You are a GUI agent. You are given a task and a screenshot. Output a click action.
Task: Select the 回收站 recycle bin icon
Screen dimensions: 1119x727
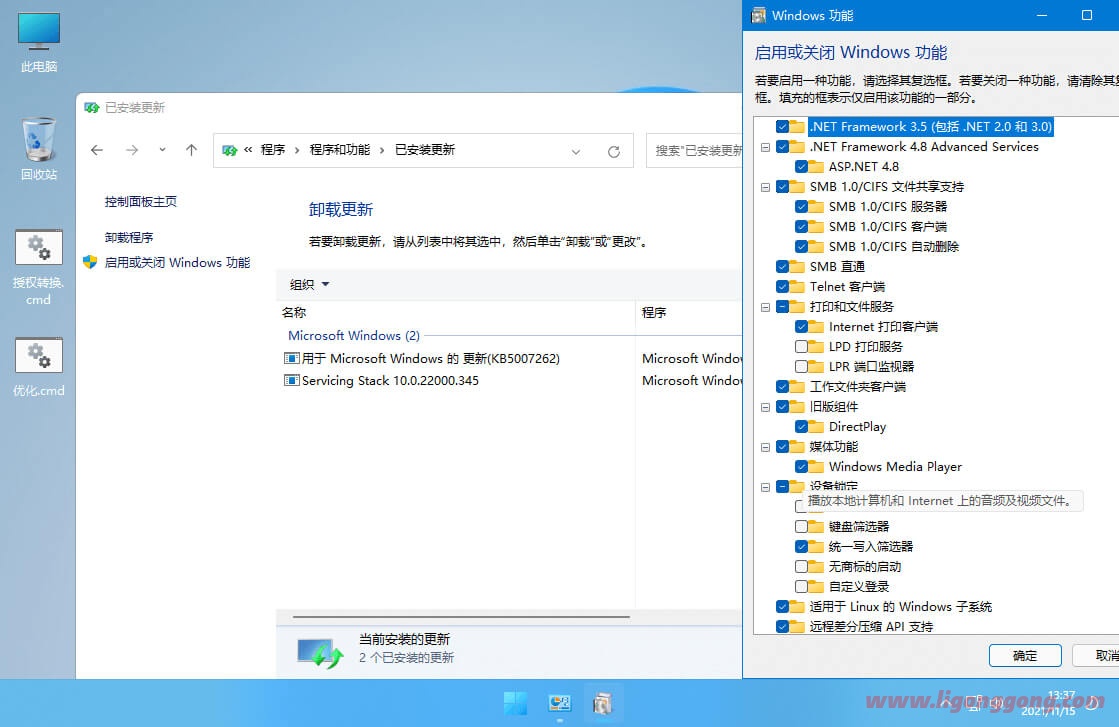click(x=39, y=149)
